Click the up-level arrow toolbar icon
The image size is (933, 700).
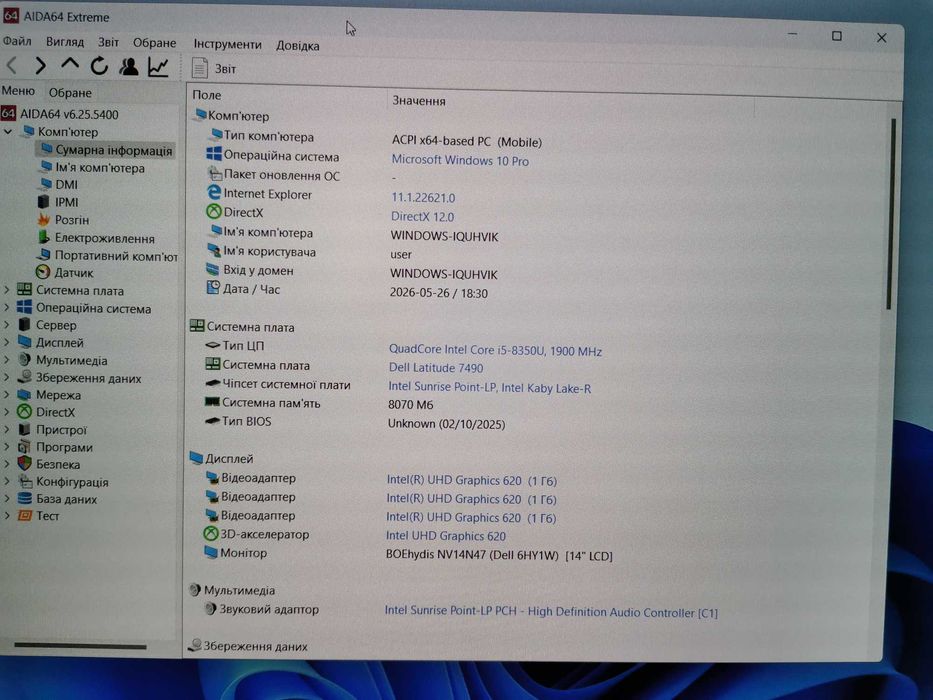pyautogui.click(x=70, y=64)
